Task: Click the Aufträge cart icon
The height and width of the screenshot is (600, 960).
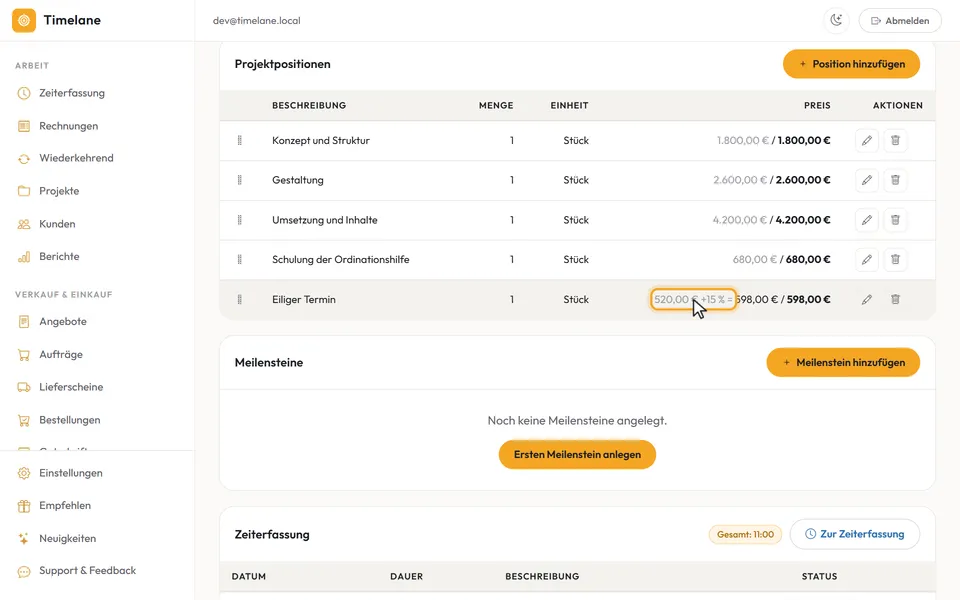Action: coord(24,354)
